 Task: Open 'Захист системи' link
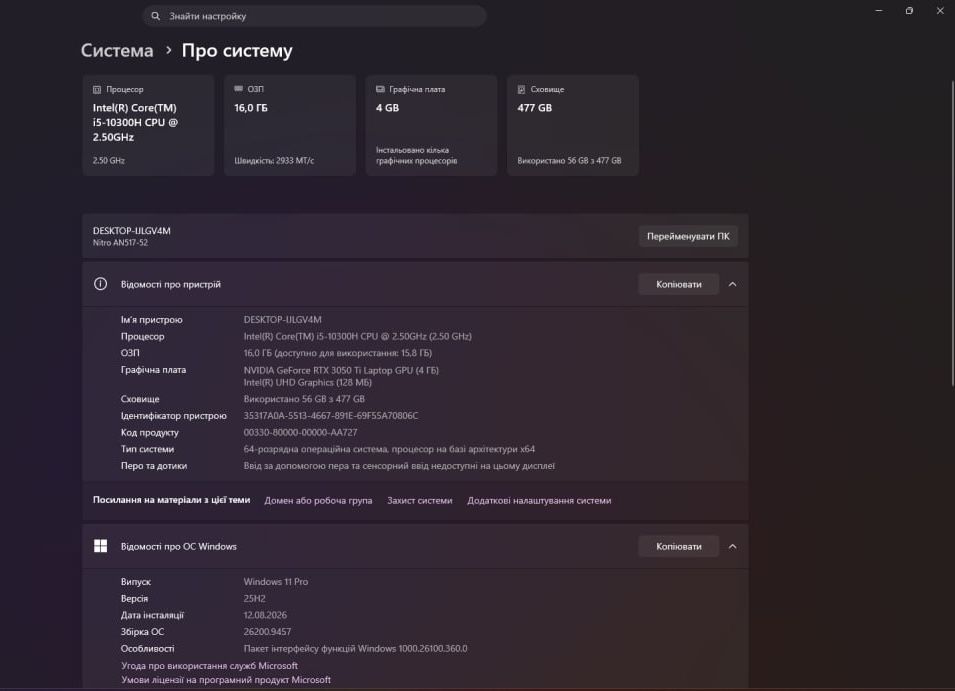pyautogui.click(x=420, y=500)
